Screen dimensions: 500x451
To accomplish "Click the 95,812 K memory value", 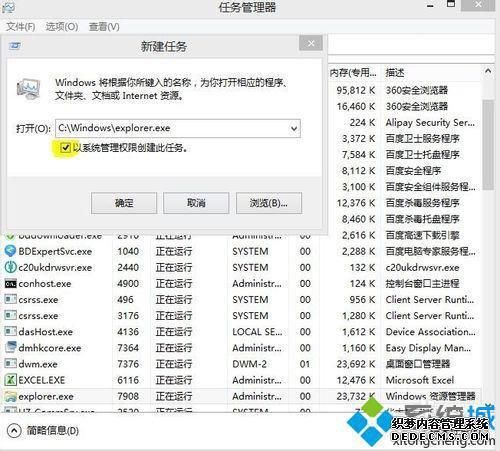I will point(356,90).
